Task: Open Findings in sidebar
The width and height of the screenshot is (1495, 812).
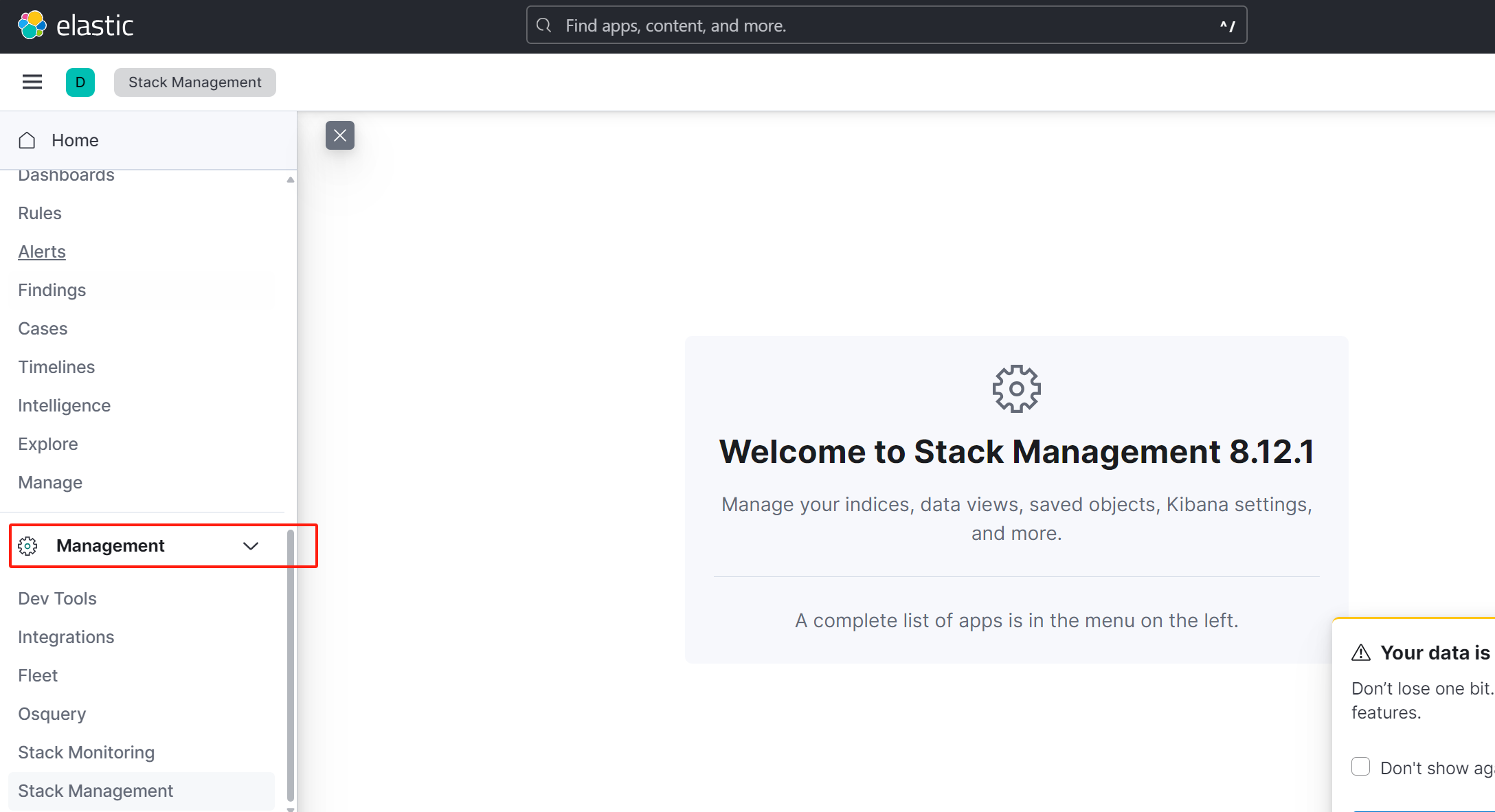Action: pyautogui.click(x=52, y=290)
